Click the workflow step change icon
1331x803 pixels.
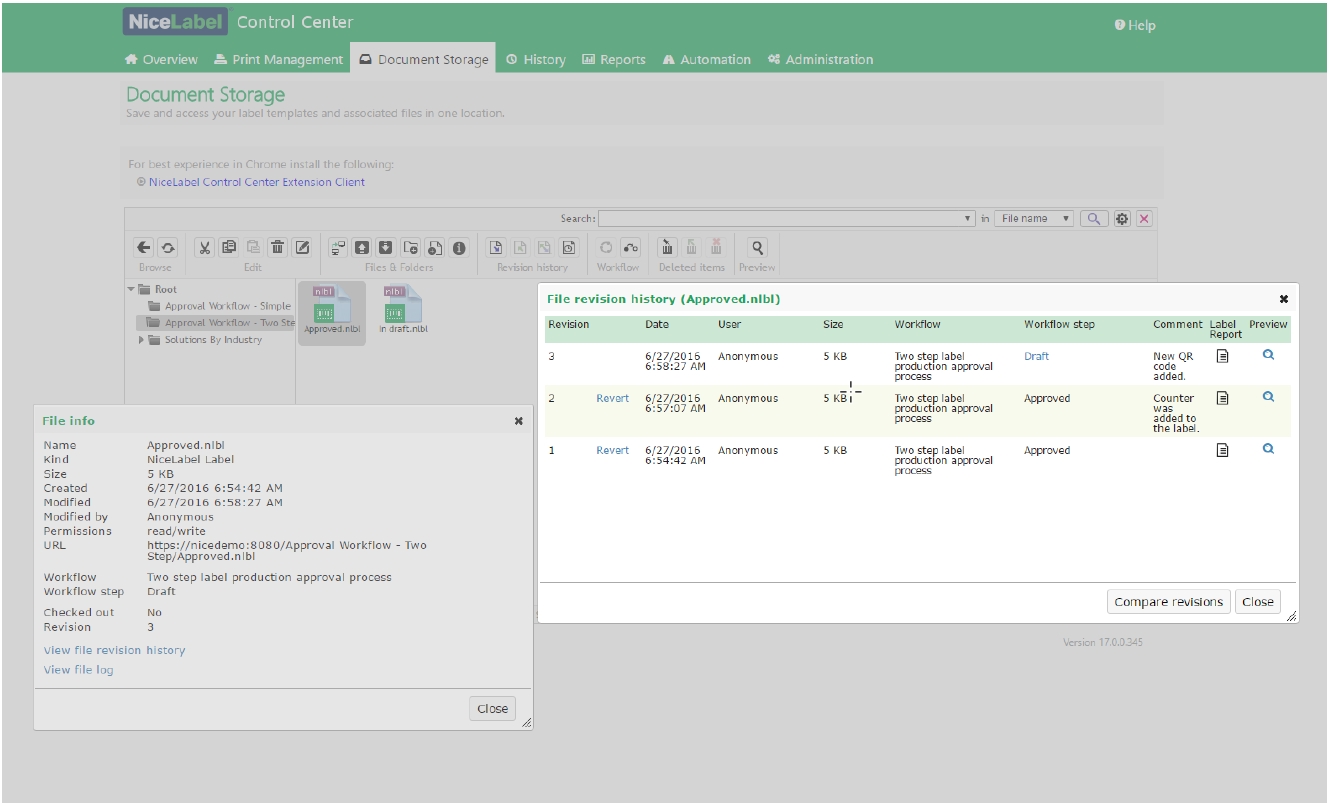pos(630,248)
